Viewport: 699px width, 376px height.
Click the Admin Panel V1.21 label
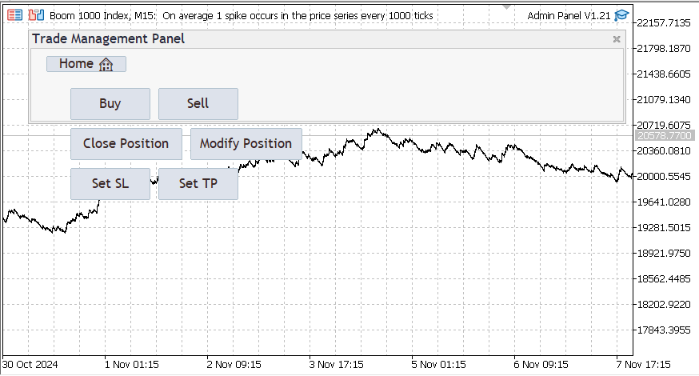[568, 16]
